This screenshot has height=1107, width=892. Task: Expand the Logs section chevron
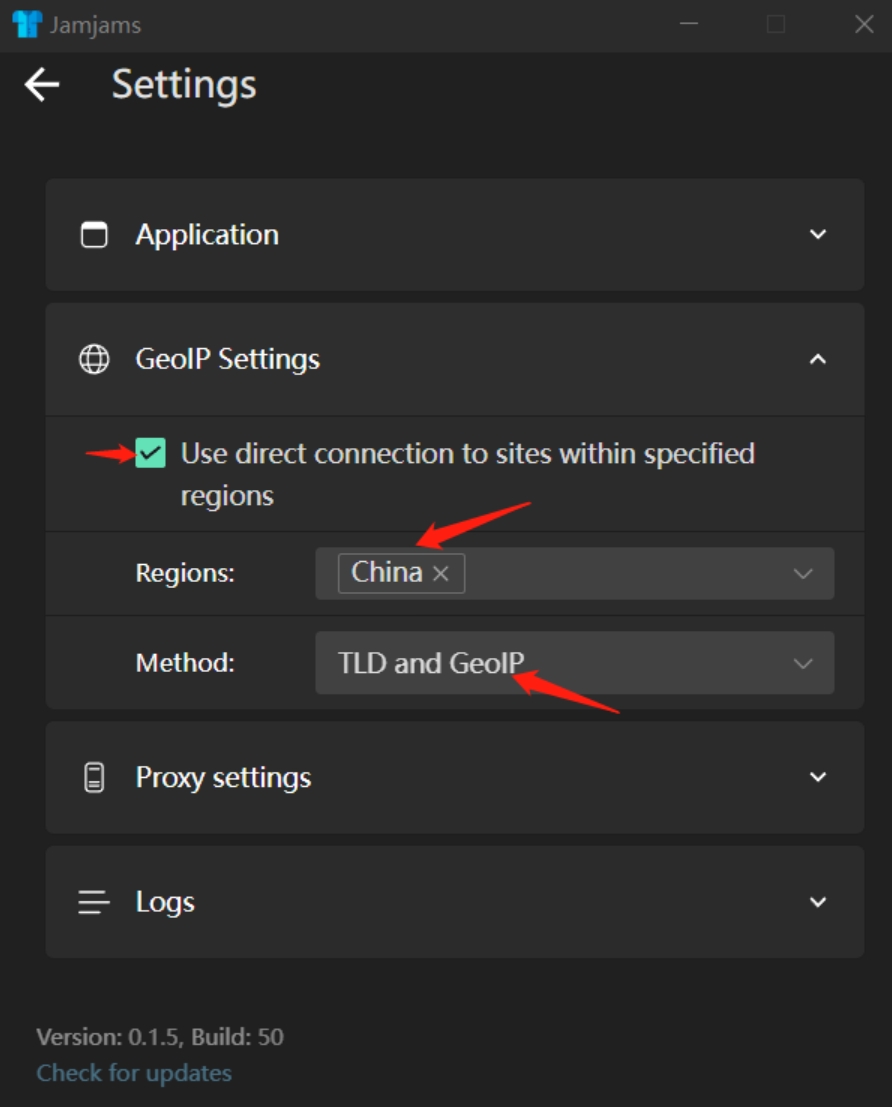click(x=818, y=902)
